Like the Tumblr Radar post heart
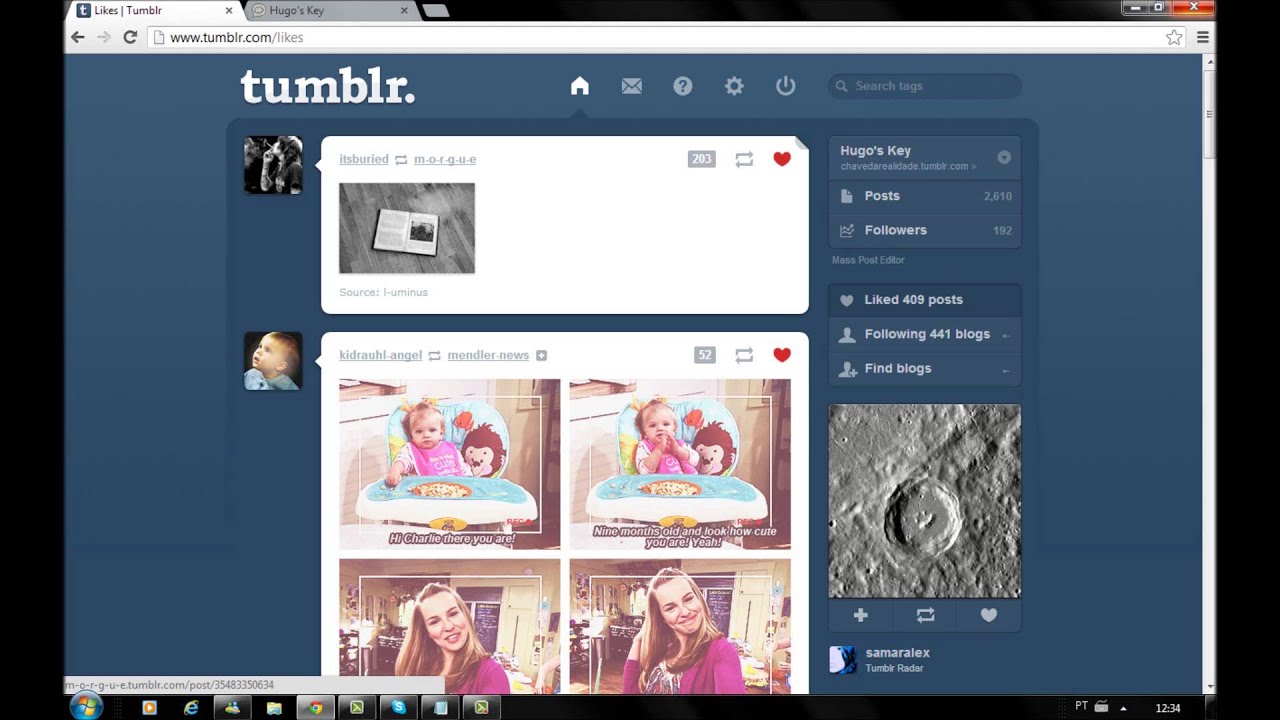 tap(989, 615)
